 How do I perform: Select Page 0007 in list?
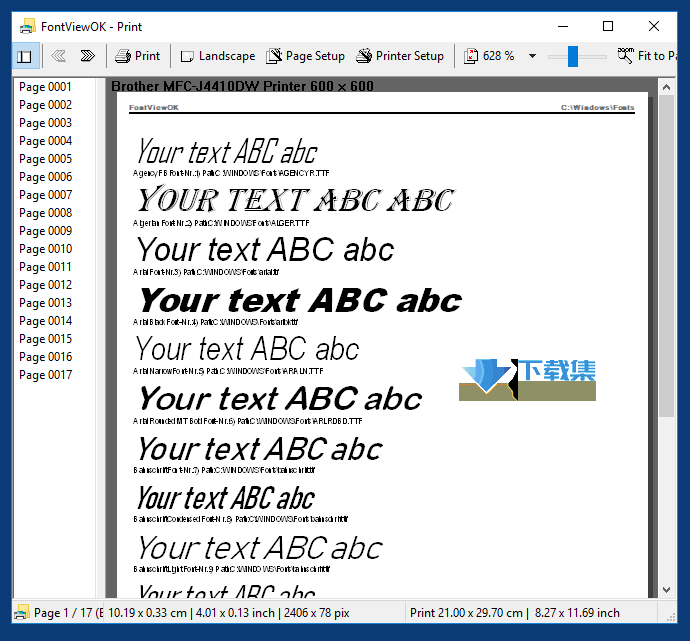click(x=45, y=195)
